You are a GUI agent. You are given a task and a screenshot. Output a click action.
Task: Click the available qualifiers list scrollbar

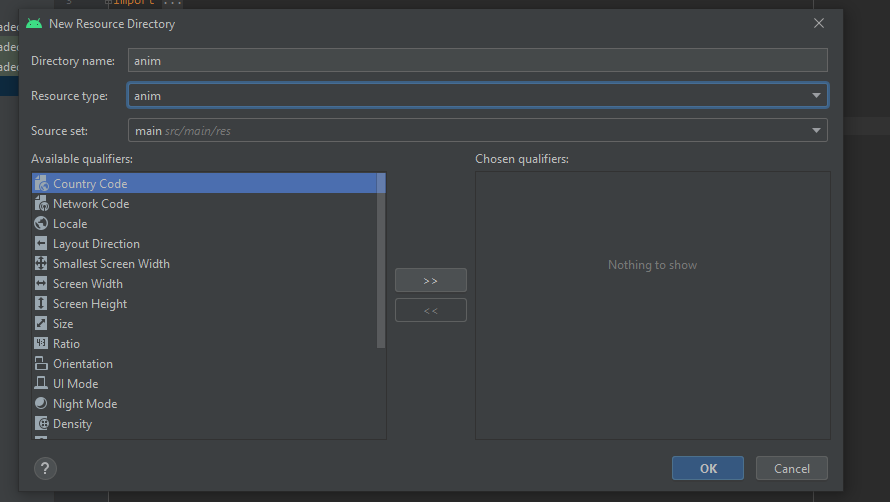point(381,261)
